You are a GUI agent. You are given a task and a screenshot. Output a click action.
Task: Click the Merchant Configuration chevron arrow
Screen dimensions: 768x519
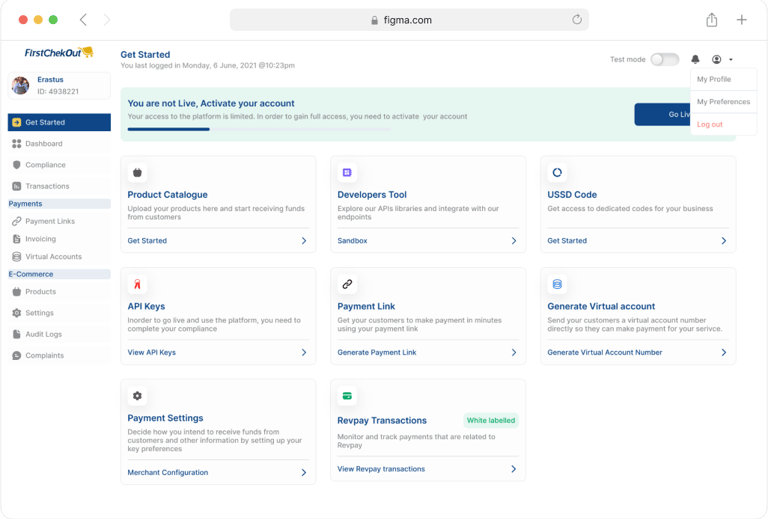pos(304,473)
